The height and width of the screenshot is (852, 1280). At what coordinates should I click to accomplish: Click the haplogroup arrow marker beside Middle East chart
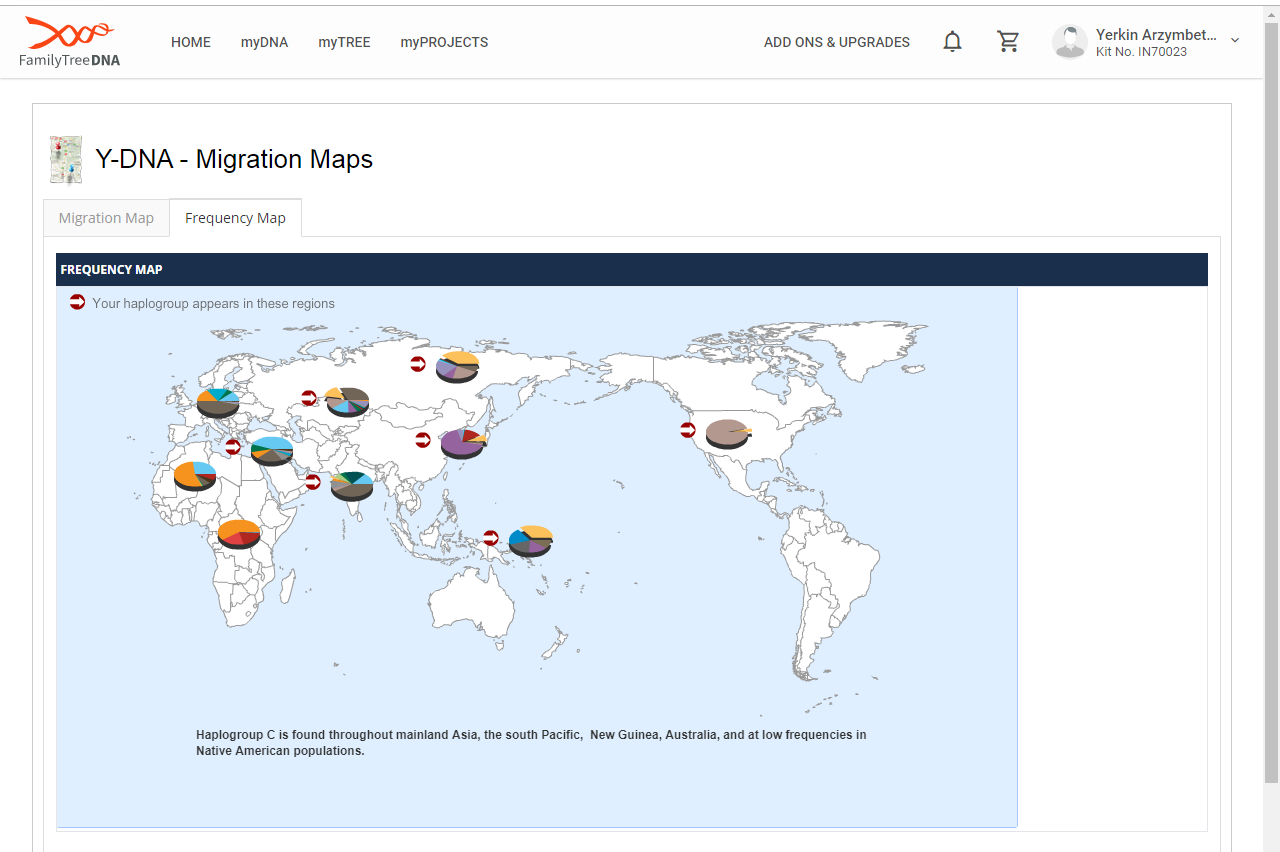(x=233, y=447)
